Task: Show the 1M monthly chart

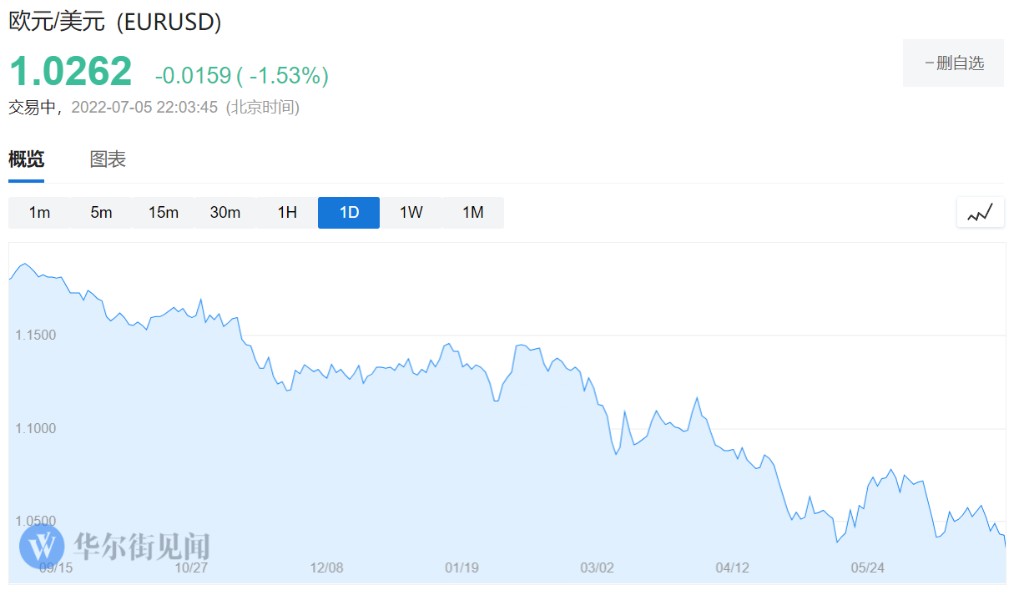Action: (473, 212)
